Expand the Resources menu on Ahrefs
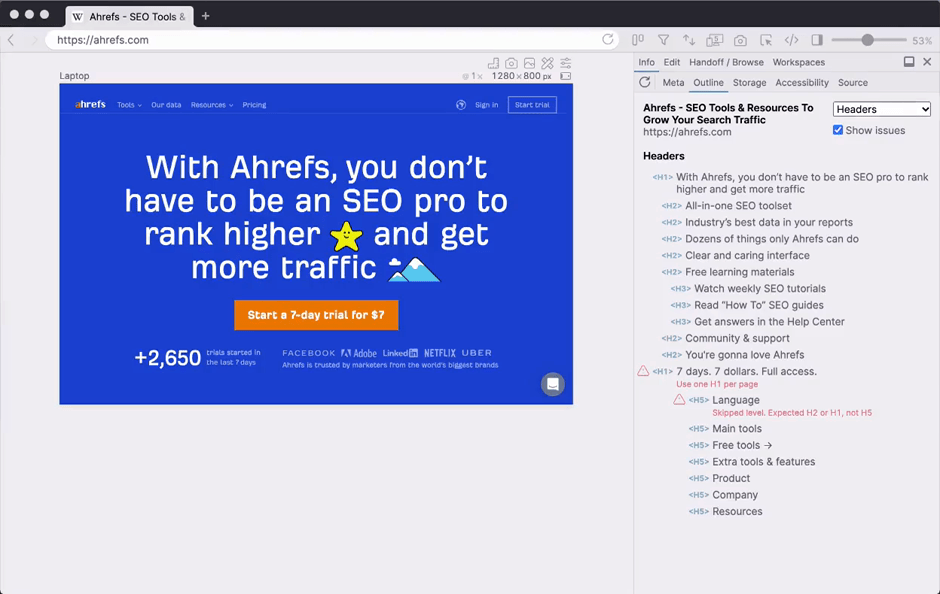The image size is (940, 594). click(212, 105)
